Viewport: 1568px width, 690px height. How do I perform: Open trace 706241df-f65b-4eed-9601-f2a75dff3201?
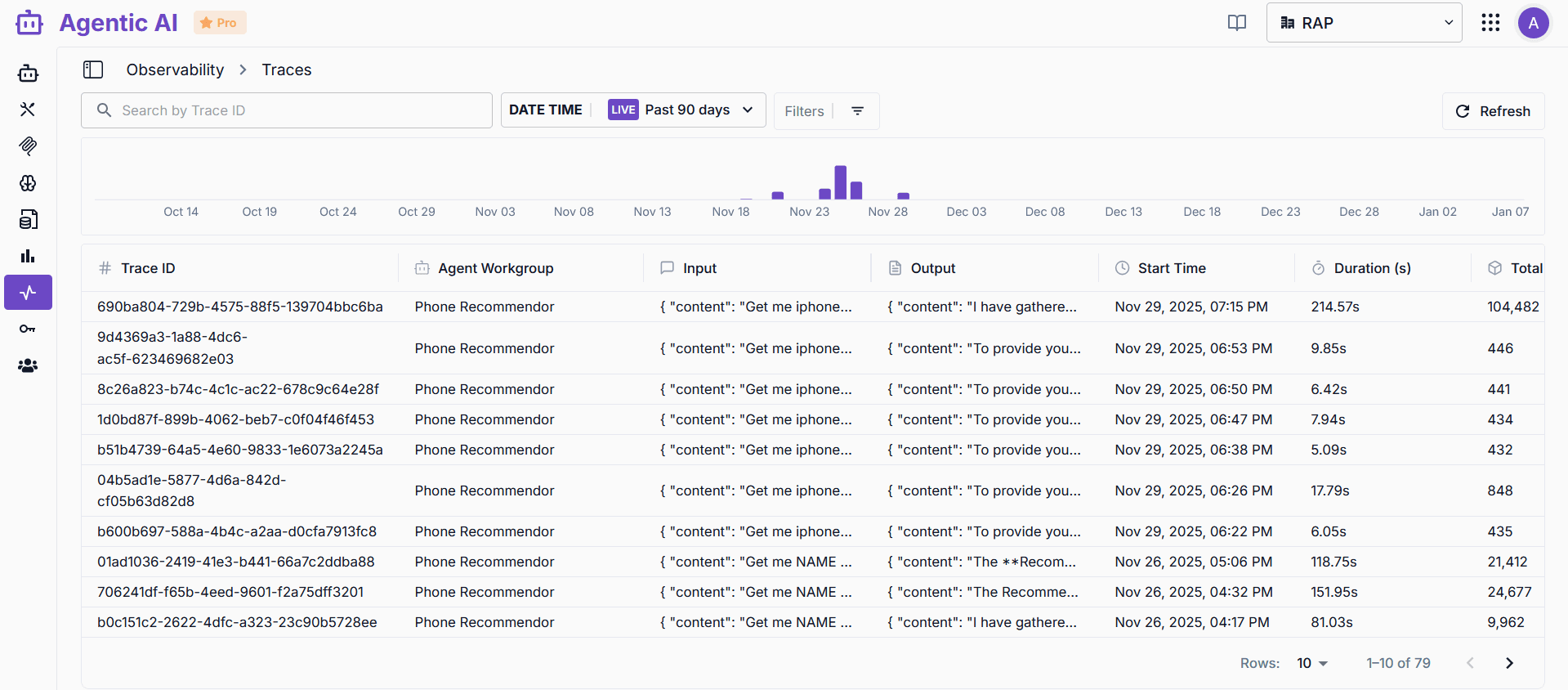(x=230, y=592)
